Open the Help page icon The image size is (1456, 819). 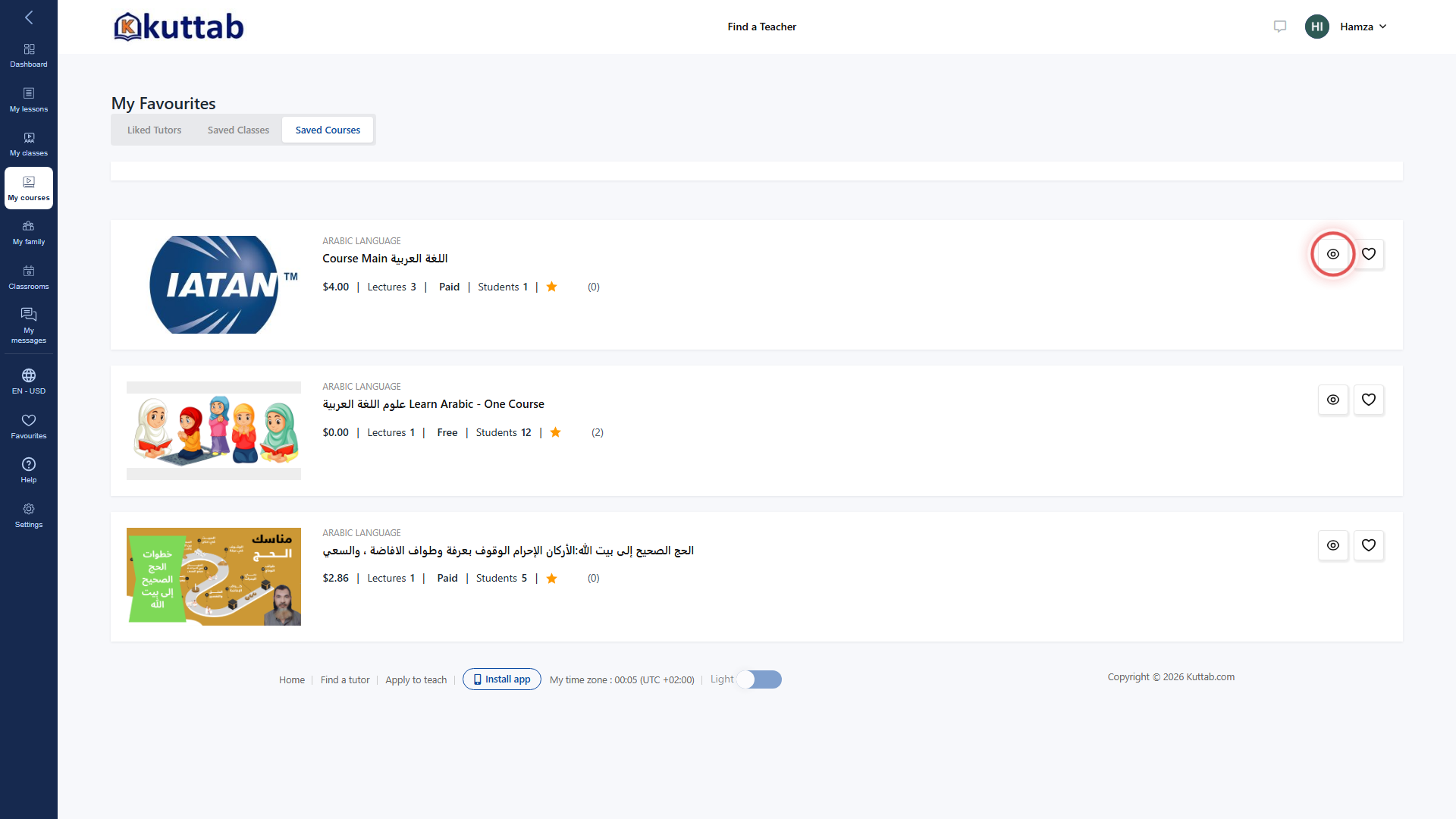[x=29, y=470]
